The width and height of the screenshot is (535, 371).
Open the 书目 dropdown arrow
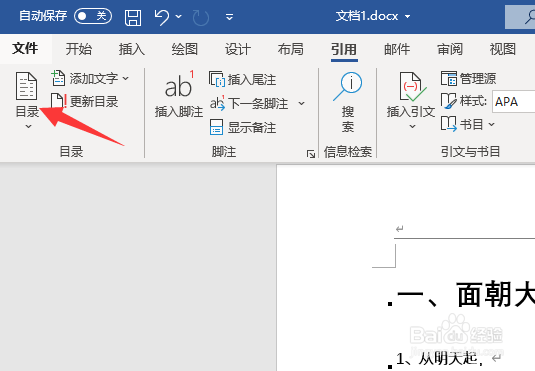coord(491,124)
